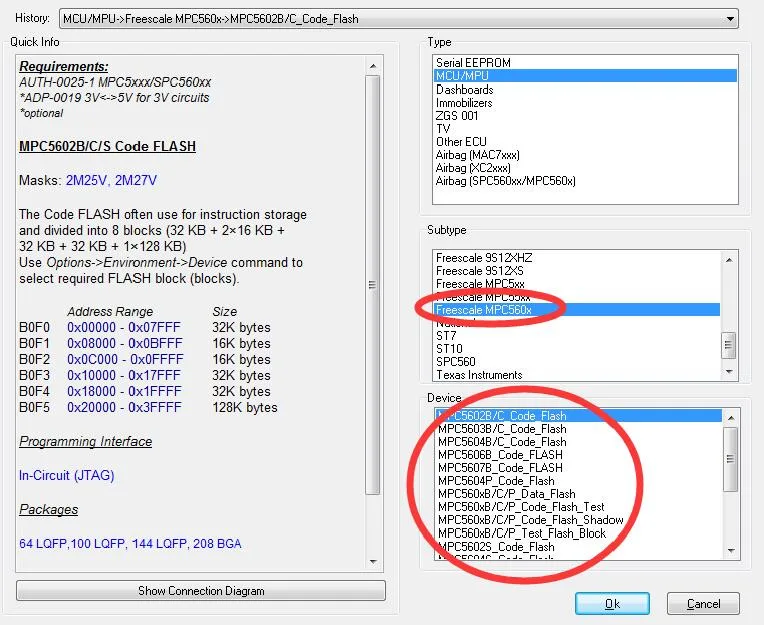This screenshot has width=764, height=625.
Task: Select Immobilizers in Type list
Action: [x=585, y=103]
